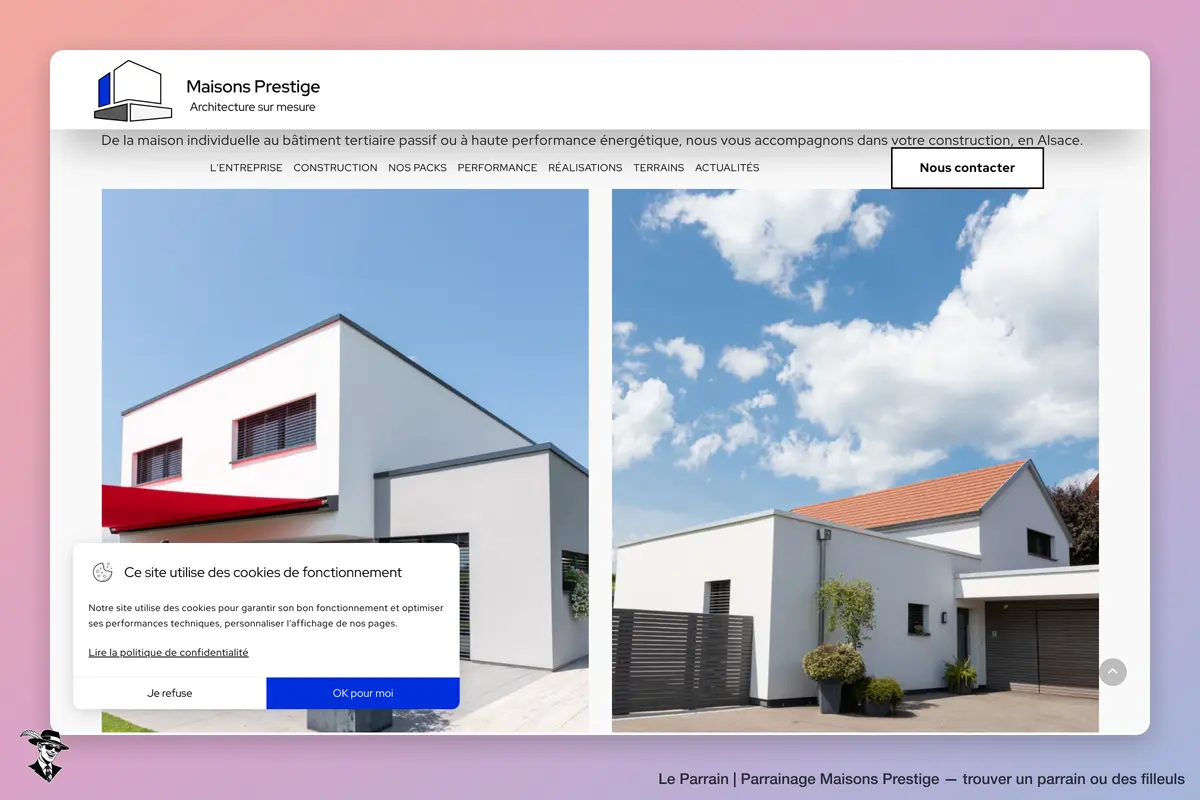Click the scroll-to-top arrow button
The width and height of the screenshot is (1200, 800).
1113,672
